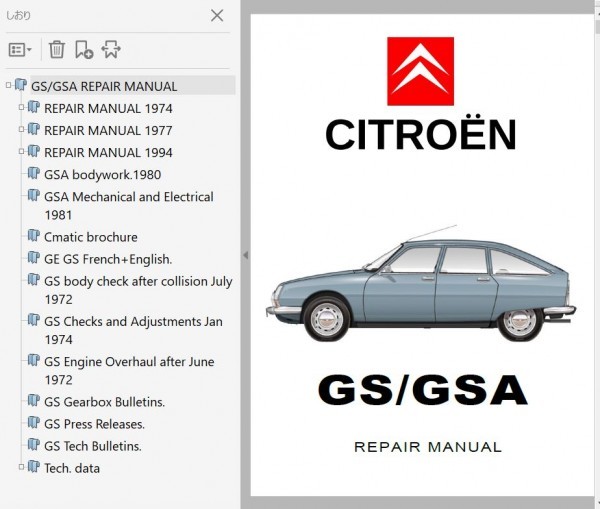Open REPAIR MANUAL 1974 bookmark

108,109
